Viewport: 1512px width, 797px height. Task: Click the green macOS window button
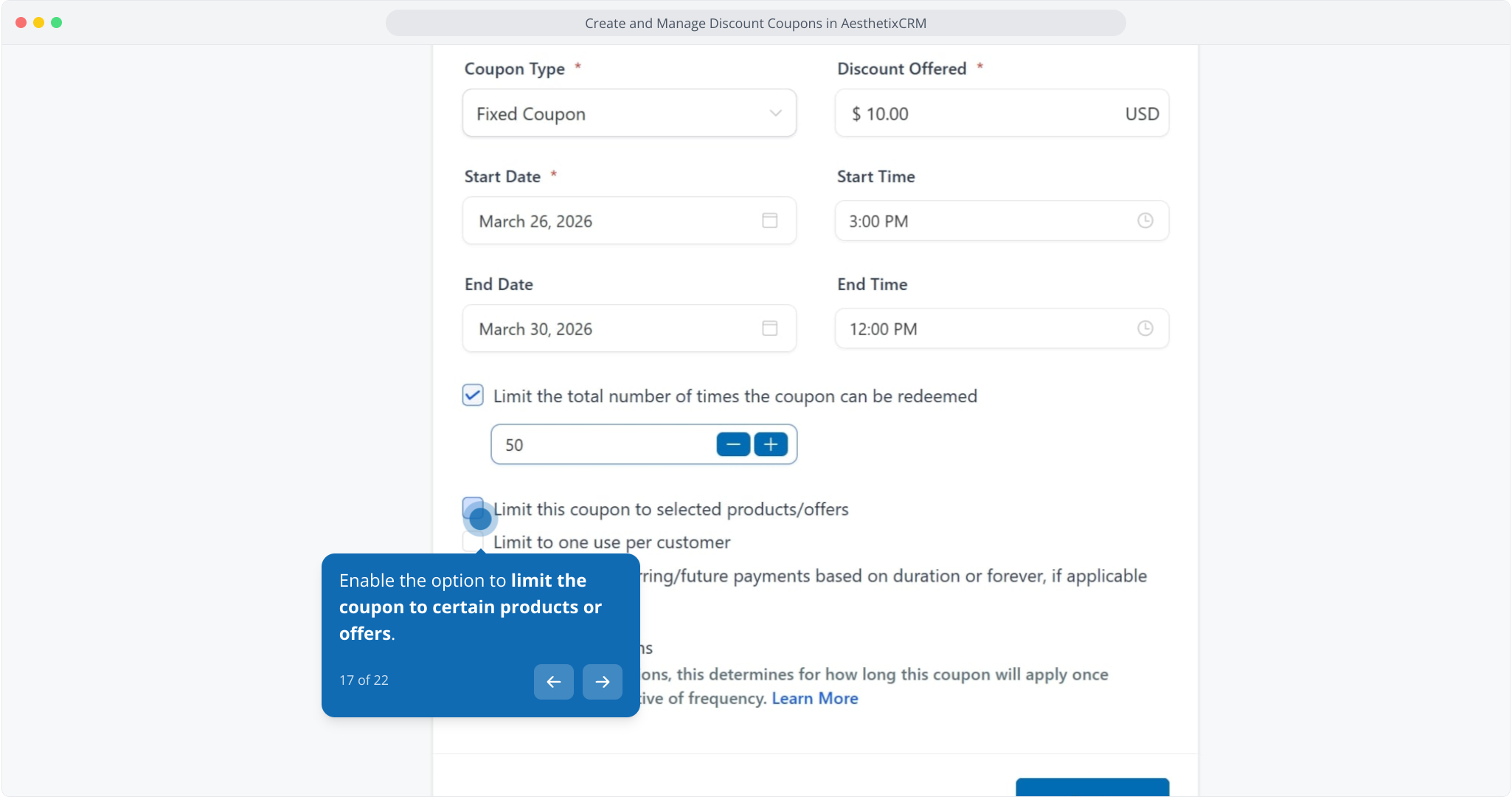[x=57, y=23]
